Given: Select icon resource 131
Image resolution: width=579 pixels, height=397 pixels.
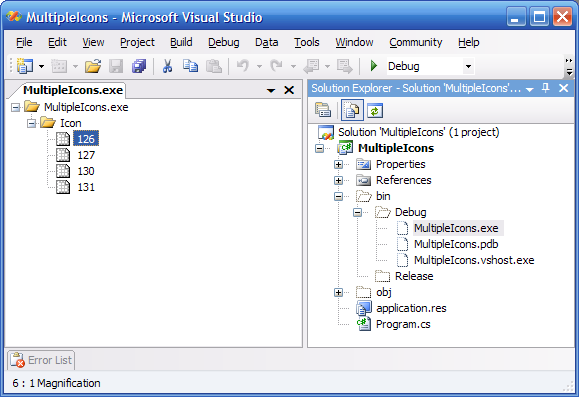Looking at the screenshot, I should pos(86,187).
